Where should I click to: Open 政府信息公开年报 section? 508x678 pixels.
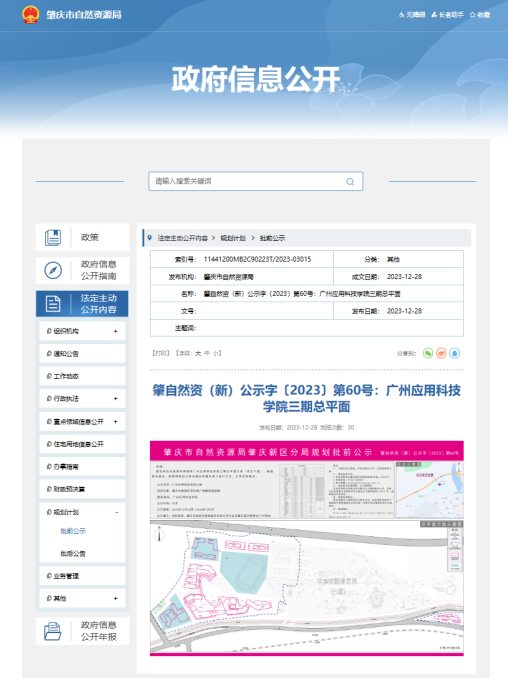(x=82, y=631)
